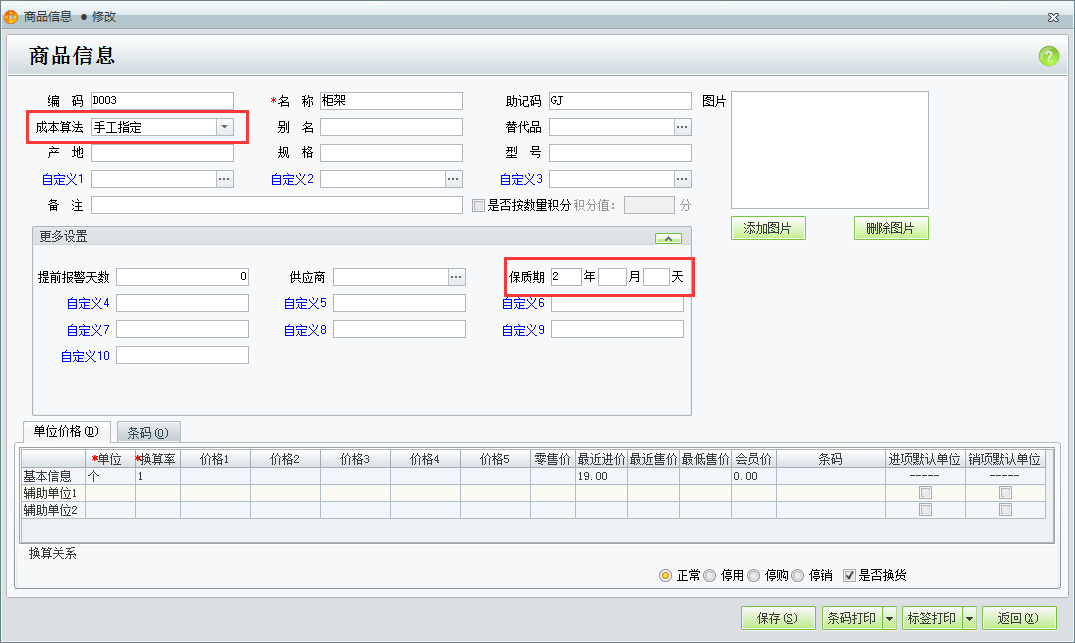The height and width of the screenshot is (643, 1075).
Task: Open the 替代品 lookup ellipsis icon
Action: click(x=681, y=126)
